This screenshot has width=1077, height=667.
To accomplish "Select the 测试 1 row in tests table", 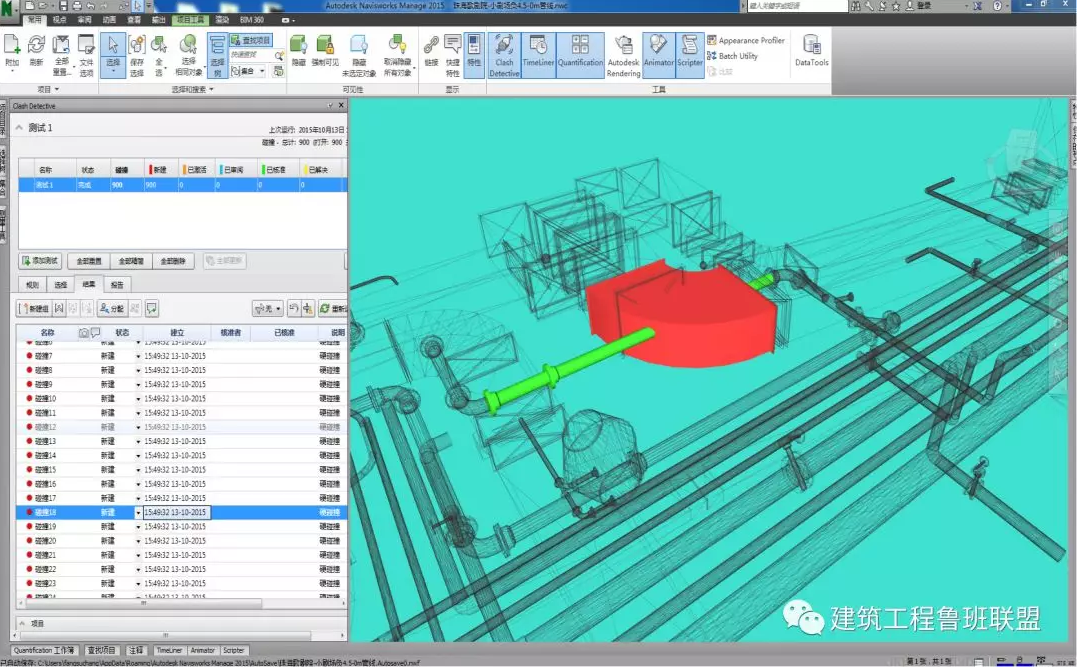I will point(182,185).
